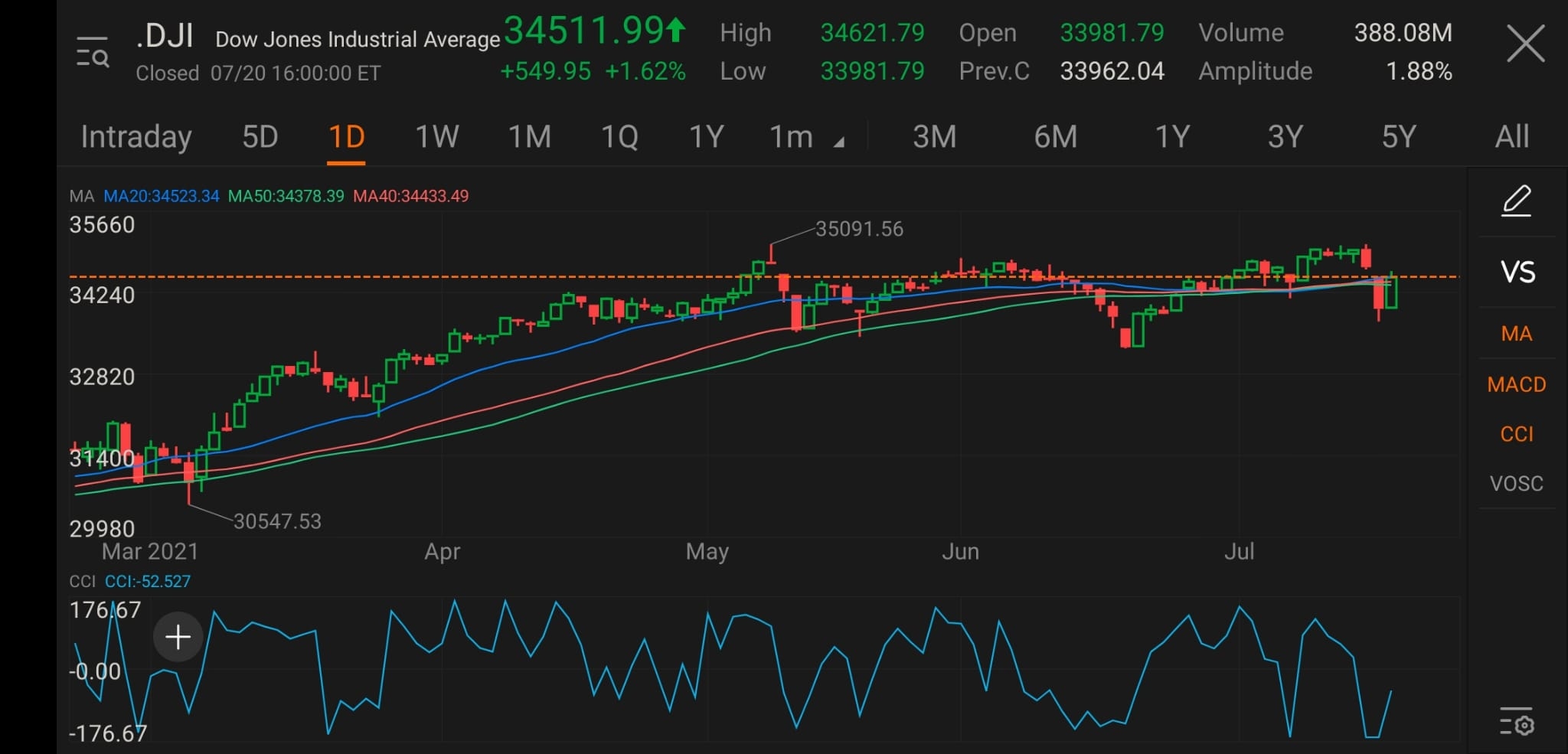Image resolution: width=1568 pixels, height=754 pixels.
Task: Click the percent change +1.62%
Action: pos(645,71)
